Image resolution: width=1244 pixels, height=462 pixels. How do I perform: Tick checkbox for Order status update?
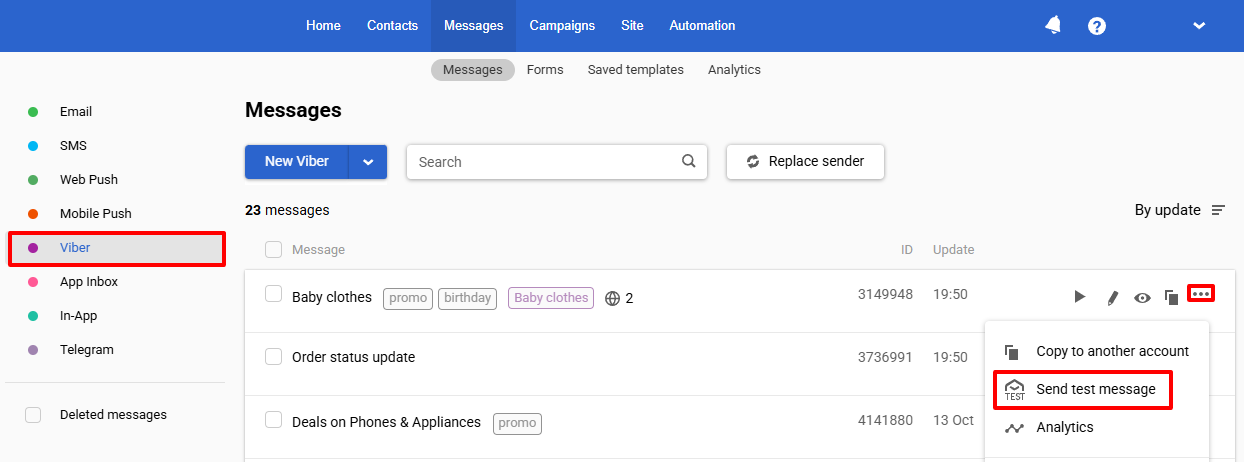[273, 356]
